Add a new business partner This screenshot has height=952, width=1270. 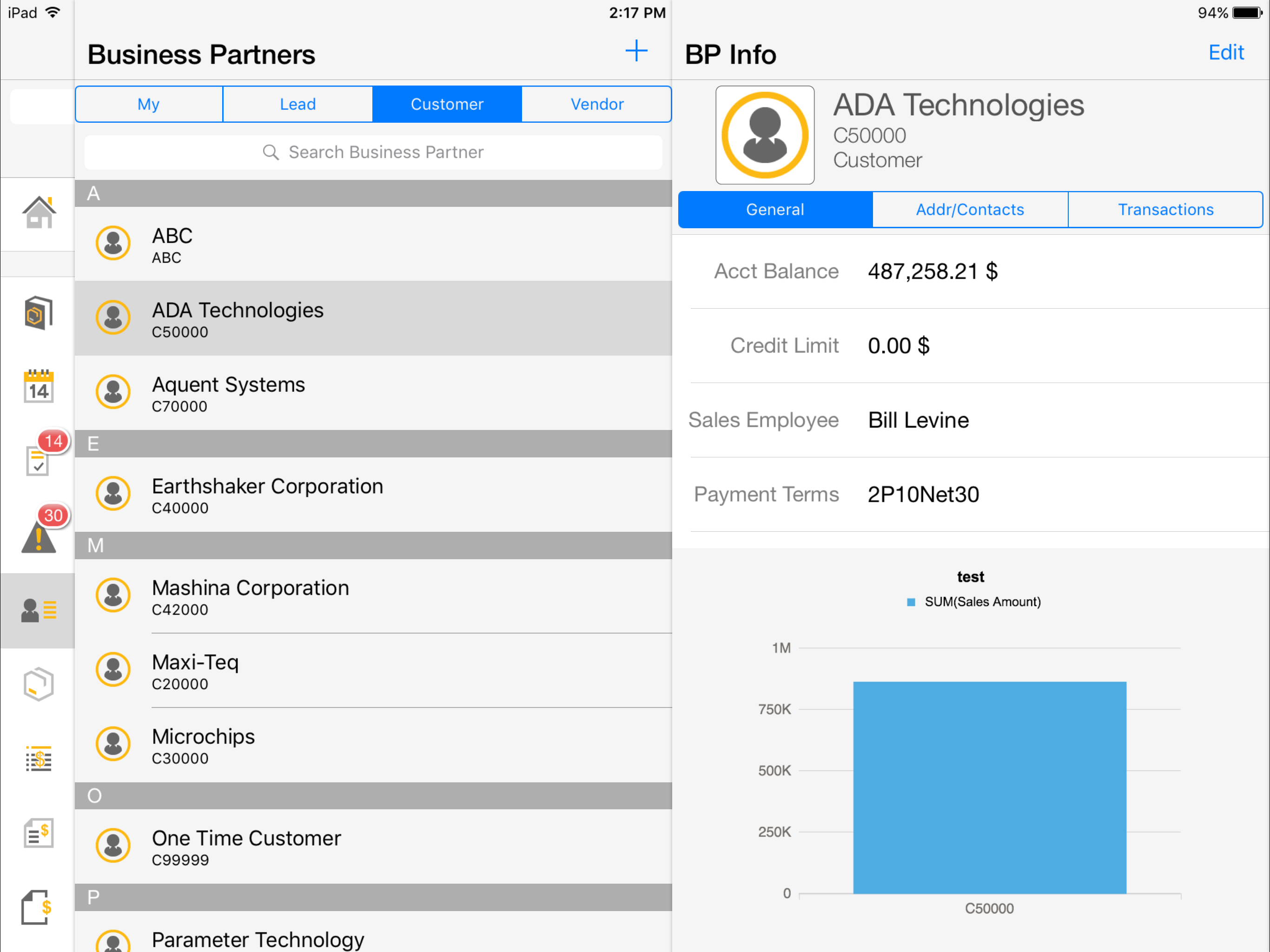[636, 51]
